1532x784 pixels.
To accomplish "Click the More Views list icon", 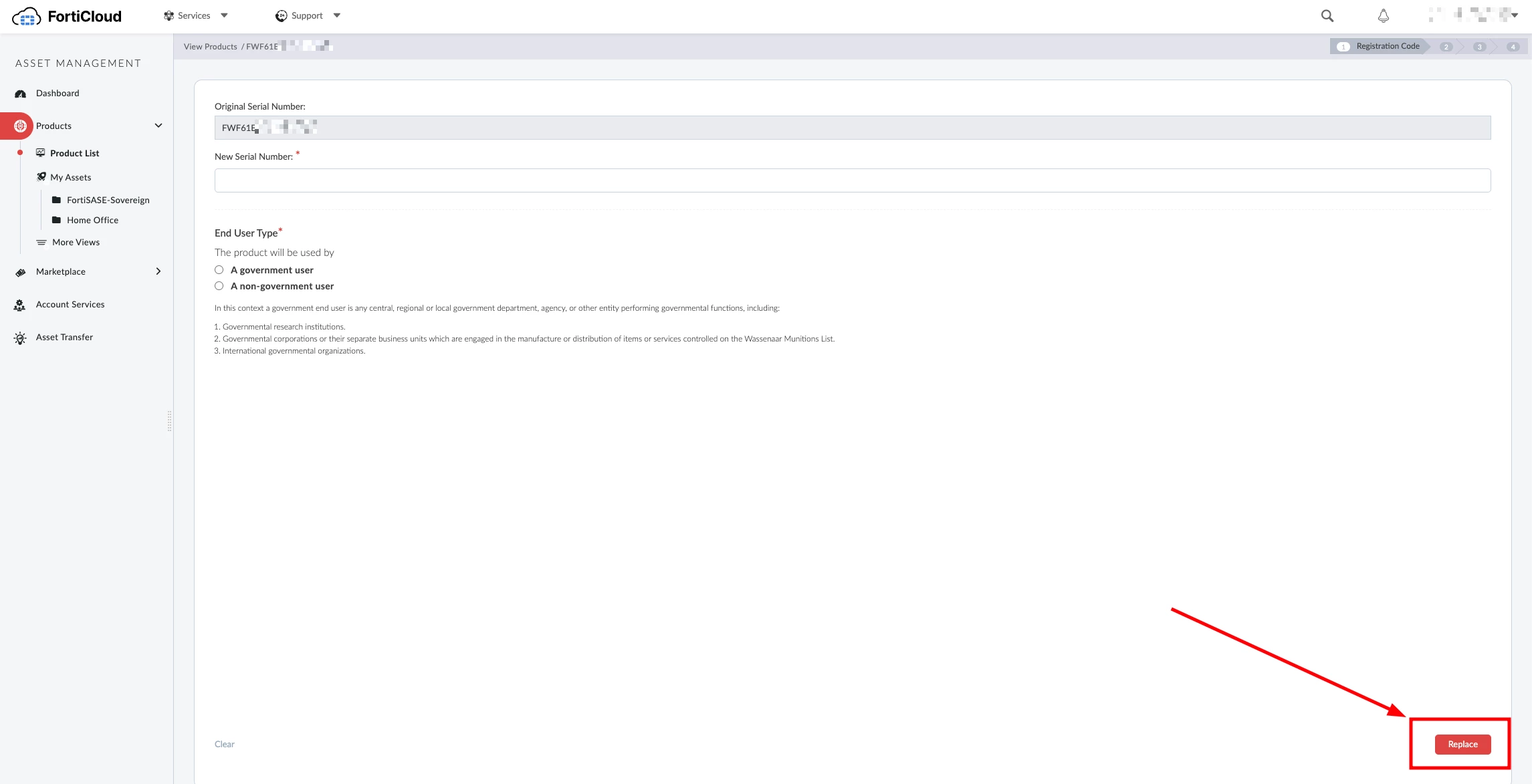I will coord(41,242).
